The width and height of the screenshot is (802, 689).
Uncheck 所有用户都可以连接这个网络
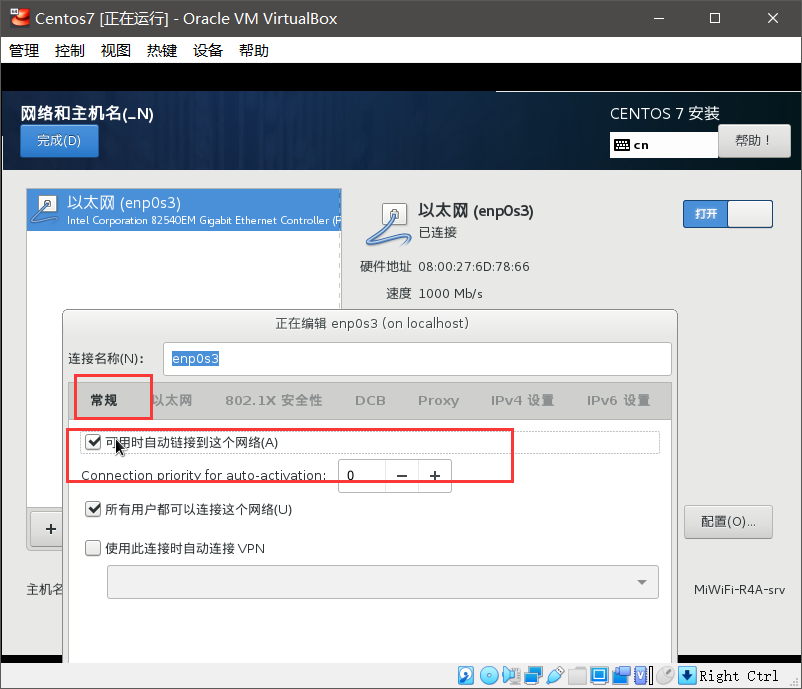tap(93, 508)
